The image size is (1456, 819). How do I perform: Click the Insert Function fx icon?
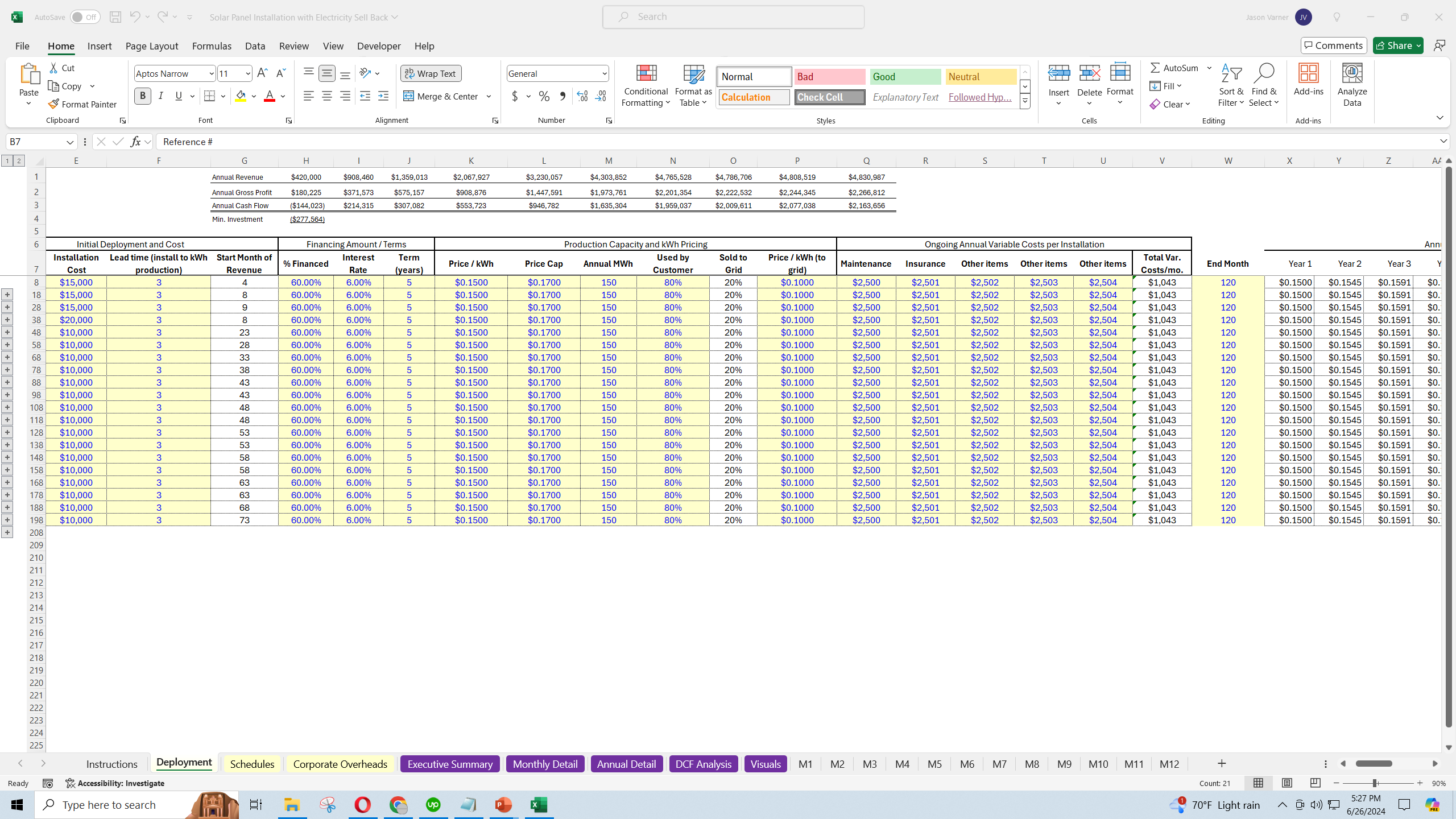click(135, 142)
